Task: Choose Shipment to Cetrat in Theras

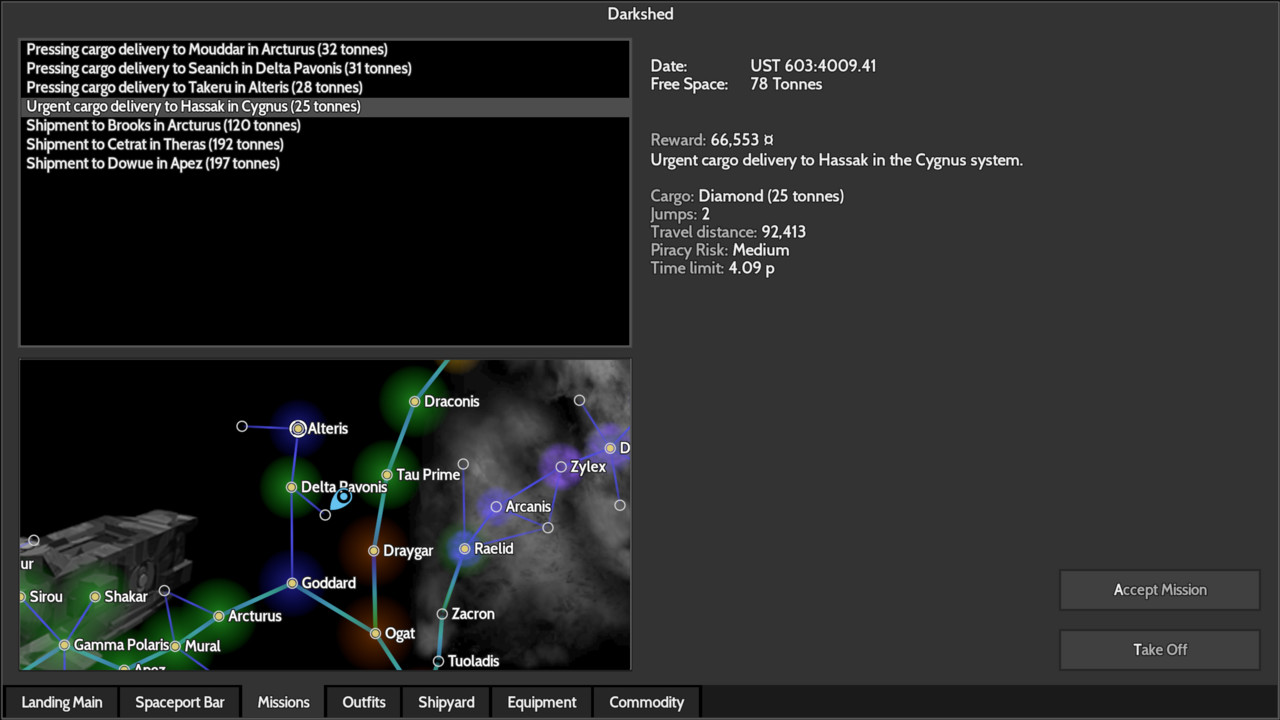Action: pyautogui.click(x=155, y=144)
